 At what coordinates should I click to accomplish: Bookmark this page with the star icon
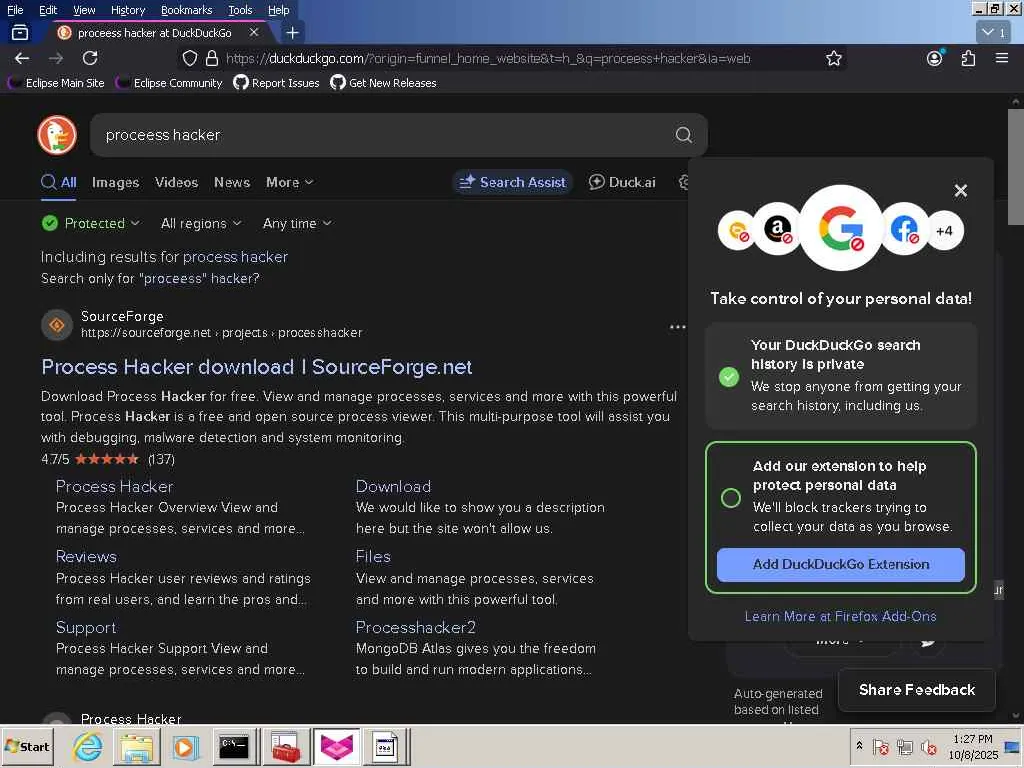pyautogui.click(x=833, y=58)
